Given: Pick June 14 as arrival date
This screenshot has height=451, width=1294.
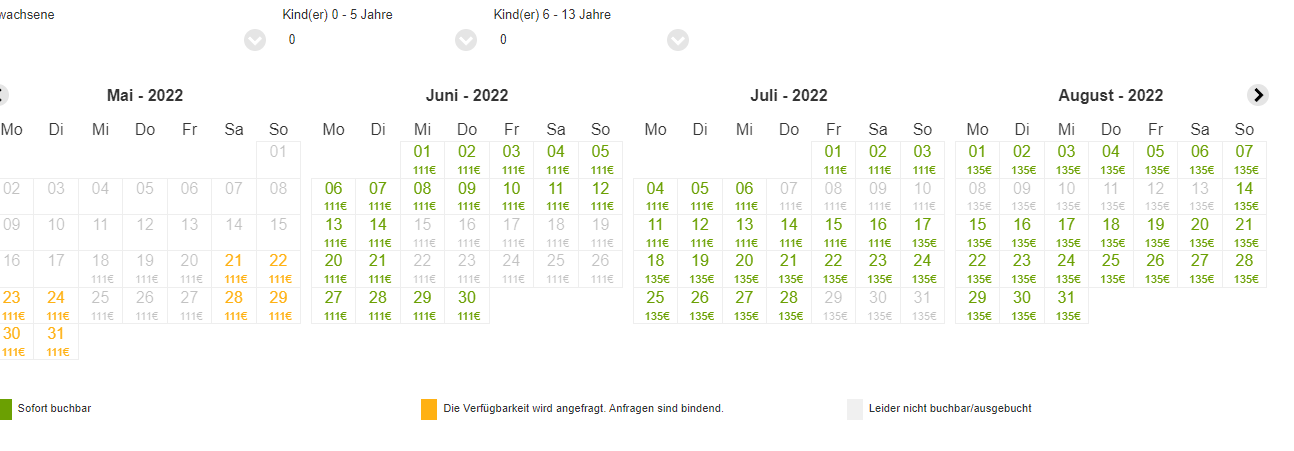Looking at the screenshot, I should (378, 233).
